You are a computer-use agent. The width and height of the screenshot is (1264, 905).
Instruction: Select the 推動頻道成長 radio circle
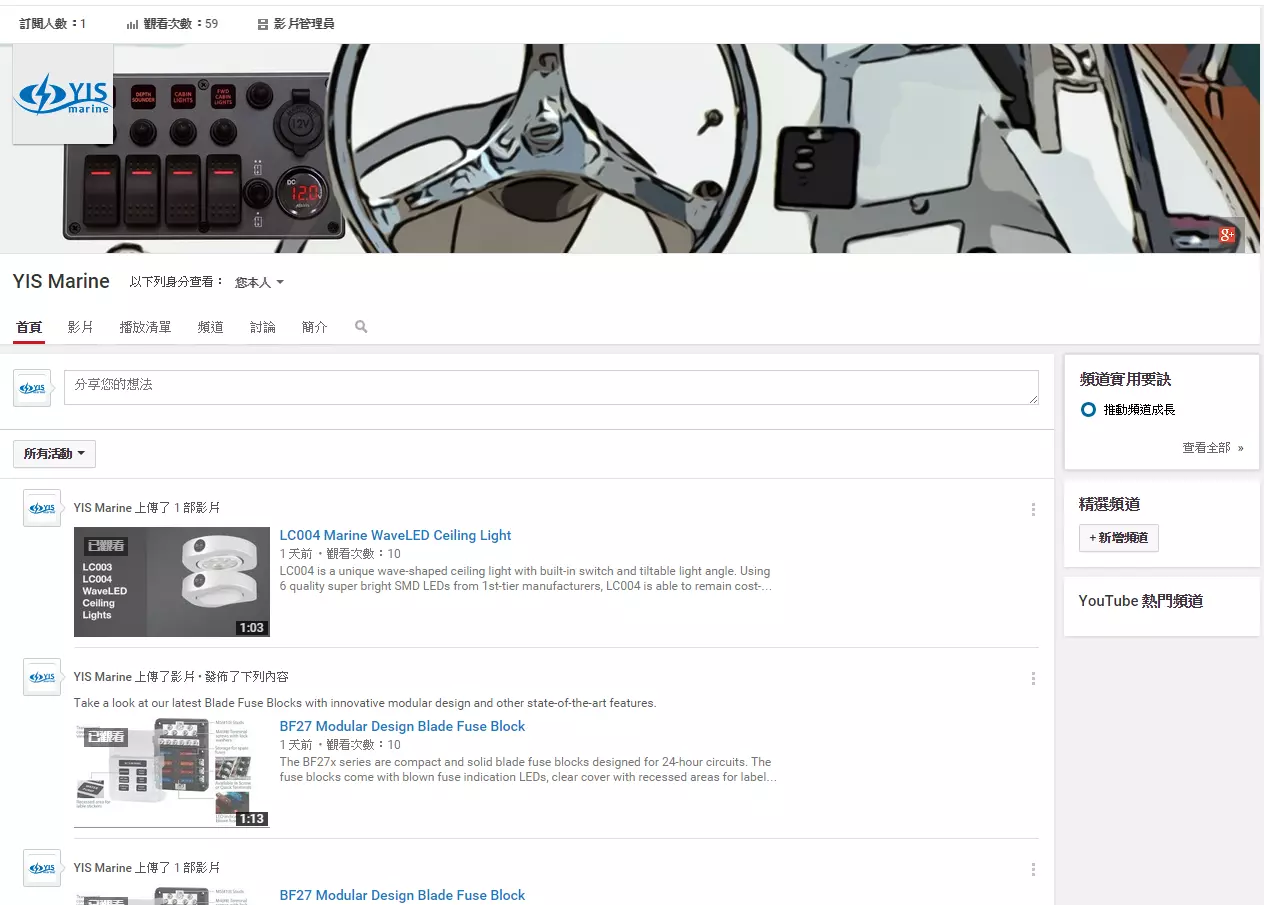[x=1088, y=410]
